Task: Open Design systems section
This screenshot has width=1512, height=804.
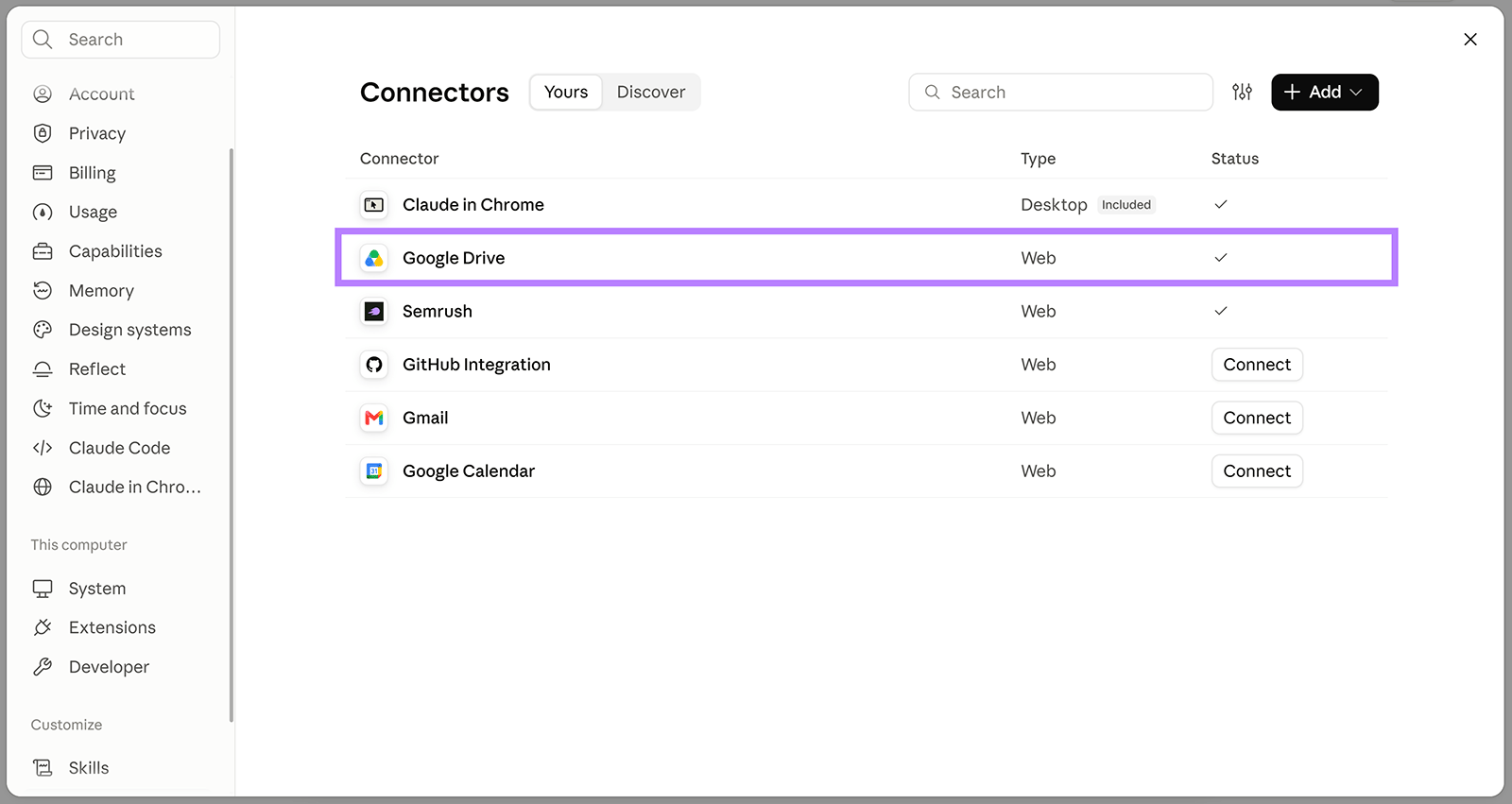Action: click(129, 330)
